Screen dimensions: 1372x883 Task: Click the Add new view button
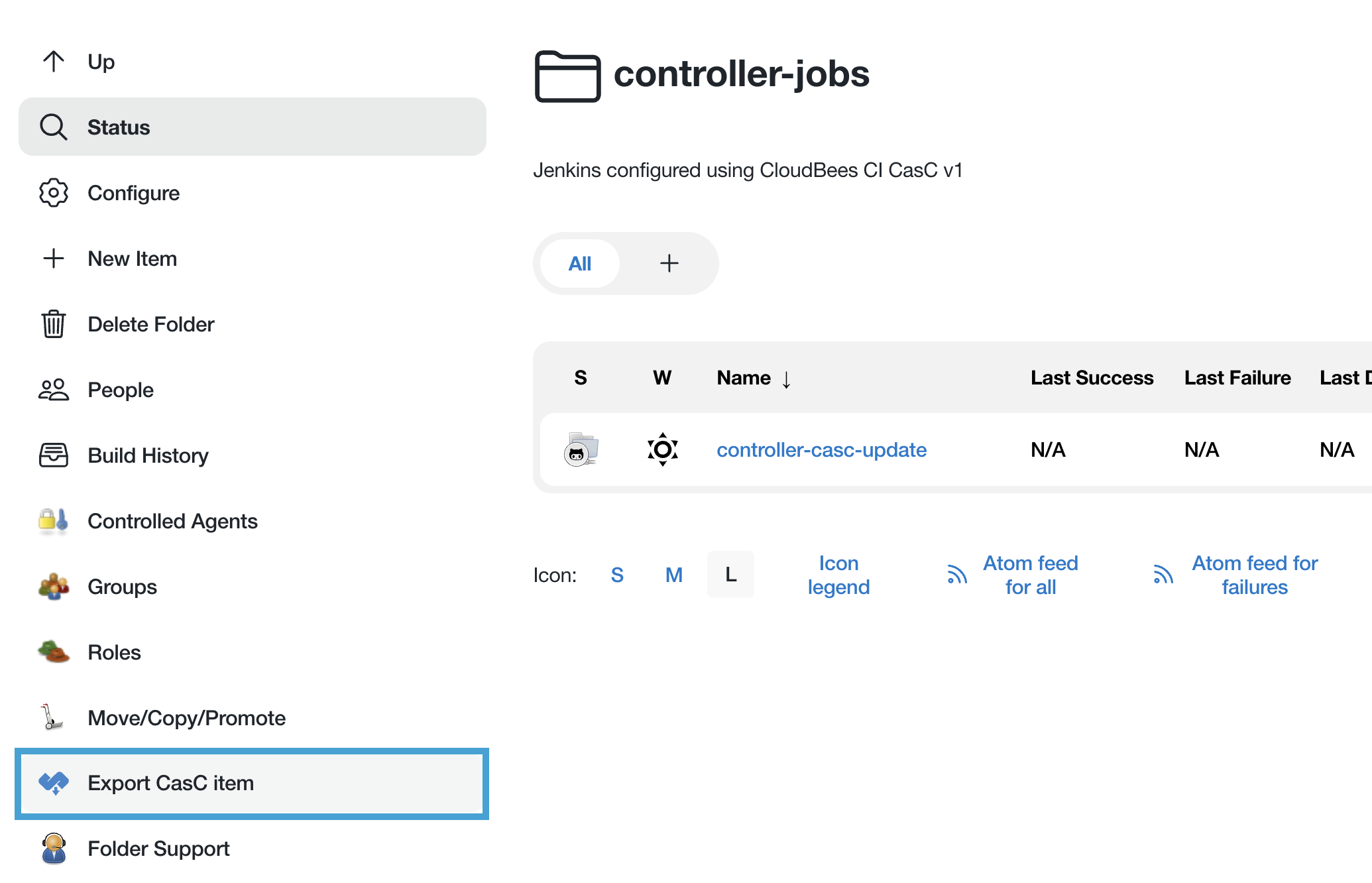point(668,263)
